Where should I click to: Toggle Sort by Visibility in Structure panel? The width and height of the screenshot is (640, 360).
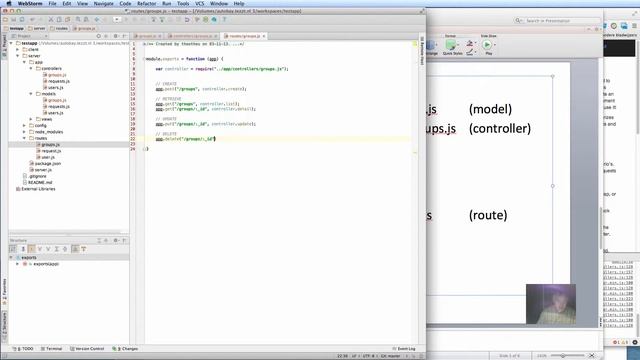pyautogui.click(x=13, y=249)
